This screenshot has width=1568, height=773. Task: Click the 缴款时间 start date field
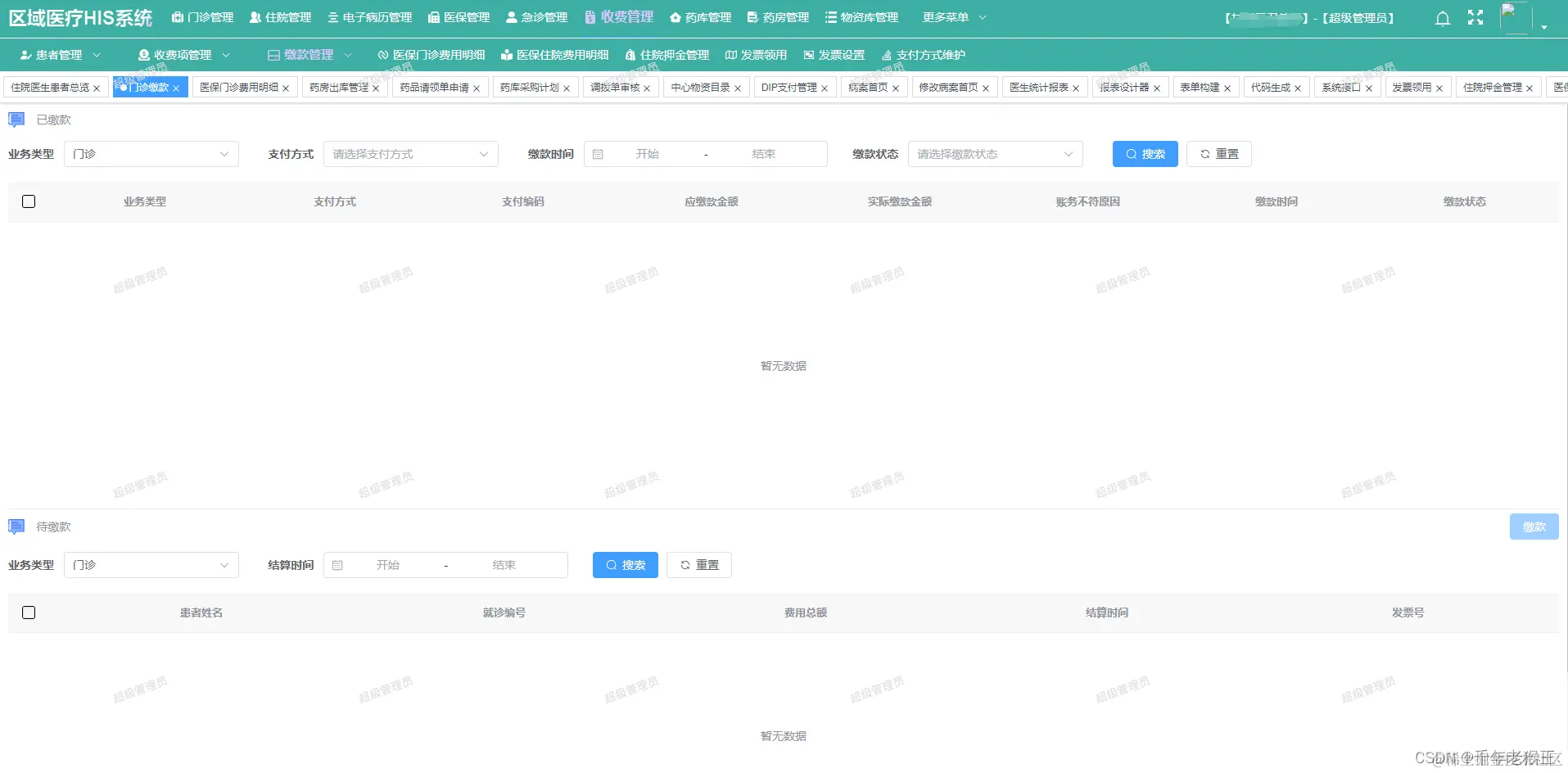tap(647, 153)
